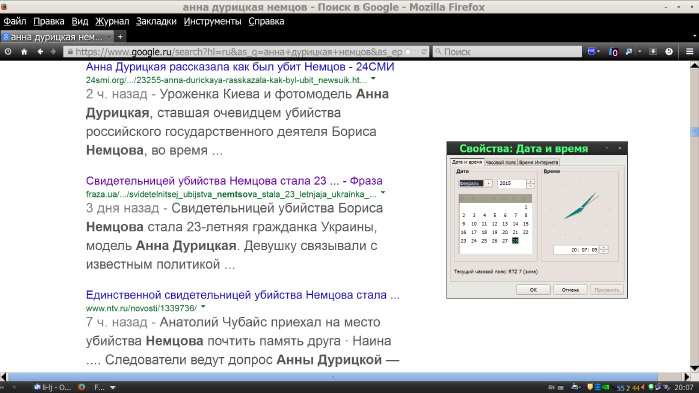Select day 20 in the calendar
This screenshot has height=393, width=699.
pyautogui.click(x=505, y=232)
